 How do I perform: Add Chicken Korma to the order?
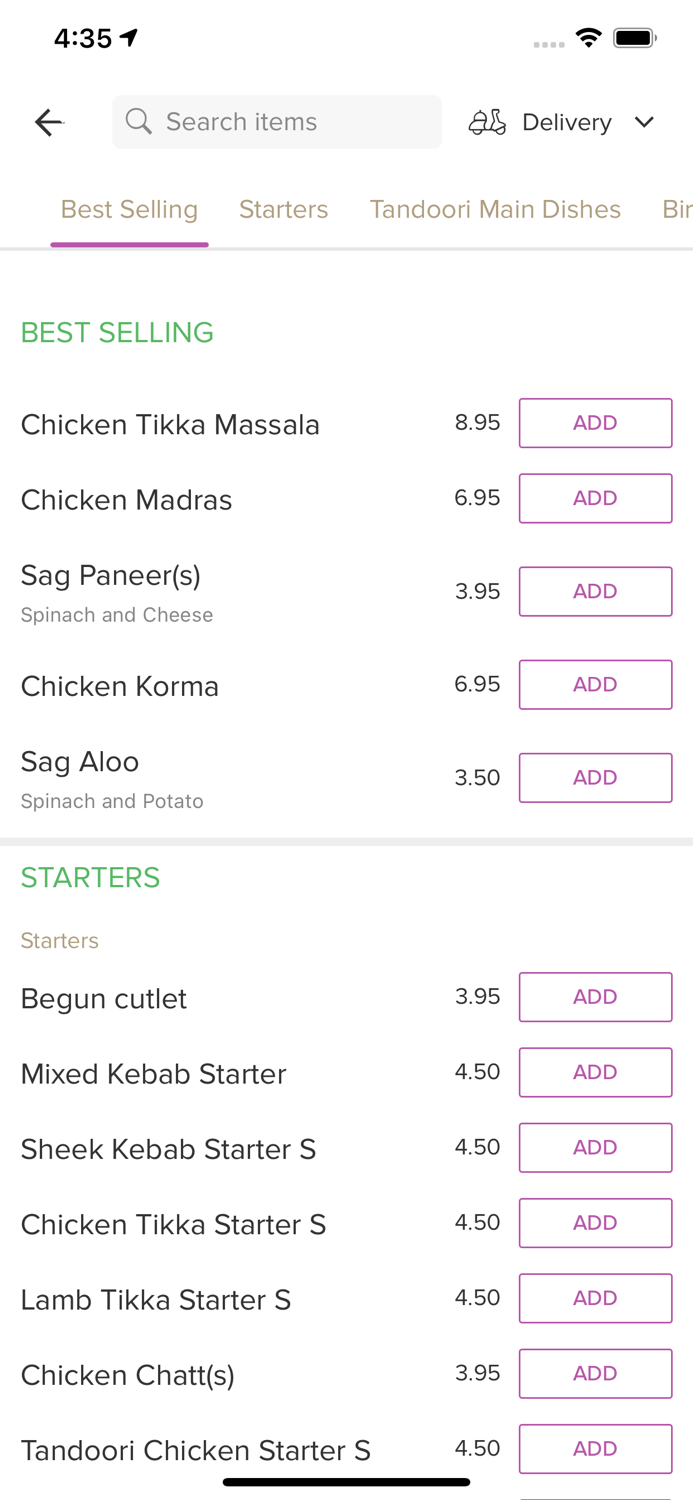pyautogui.click(x=595, y=684)
